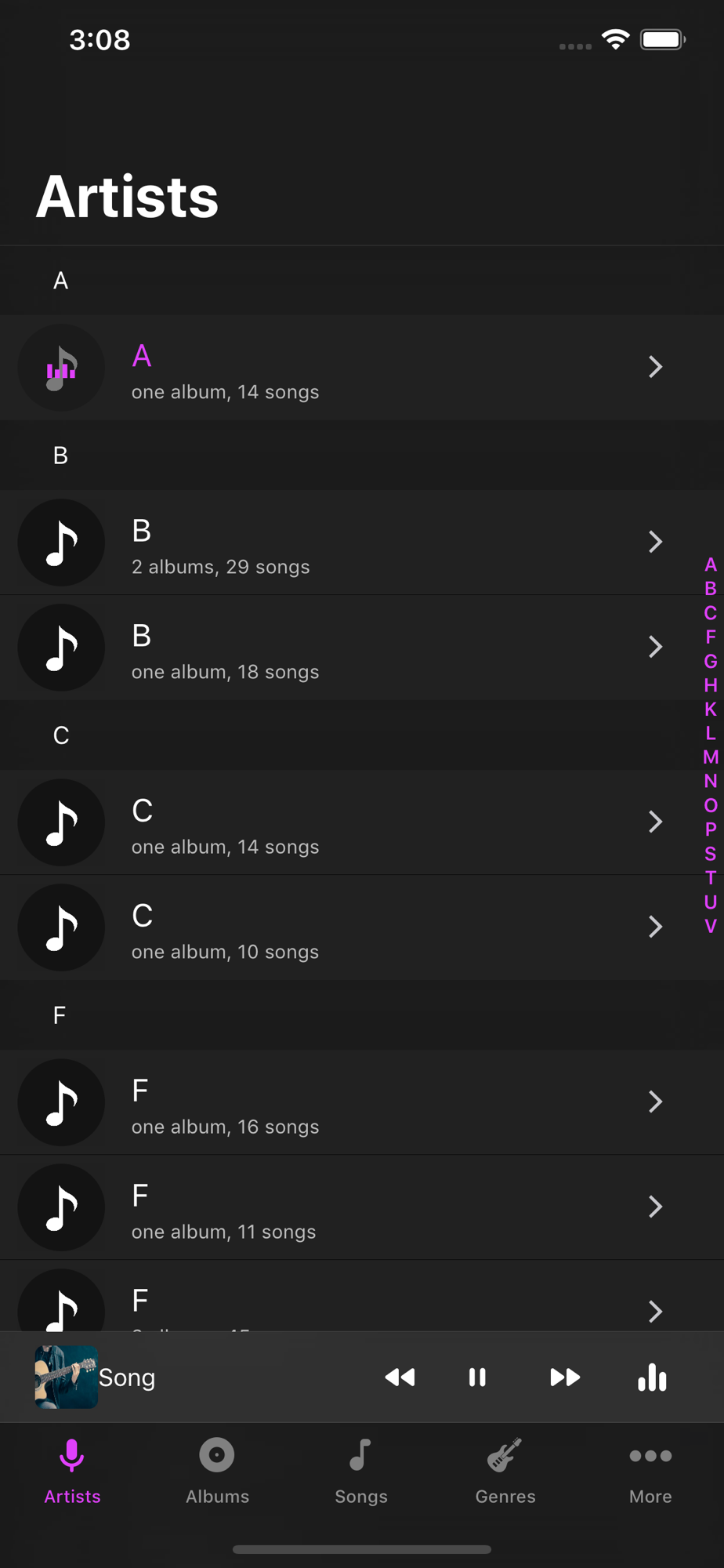Skip to the next track
Screen dimensions: 724x1568
pyautogui.click(x=564, y=1377)
